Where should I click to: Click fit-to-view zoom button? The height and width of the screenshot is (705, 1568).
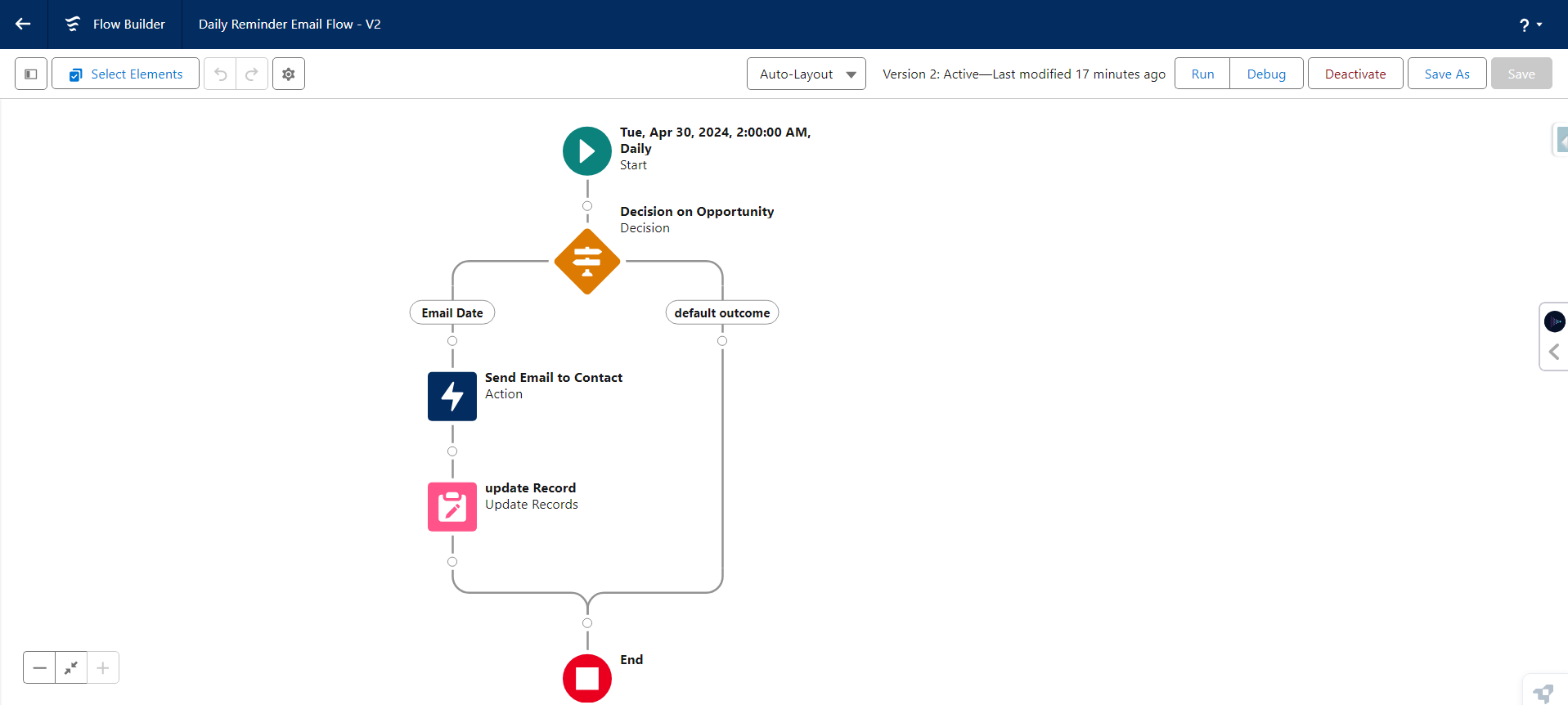click(71, 667)
